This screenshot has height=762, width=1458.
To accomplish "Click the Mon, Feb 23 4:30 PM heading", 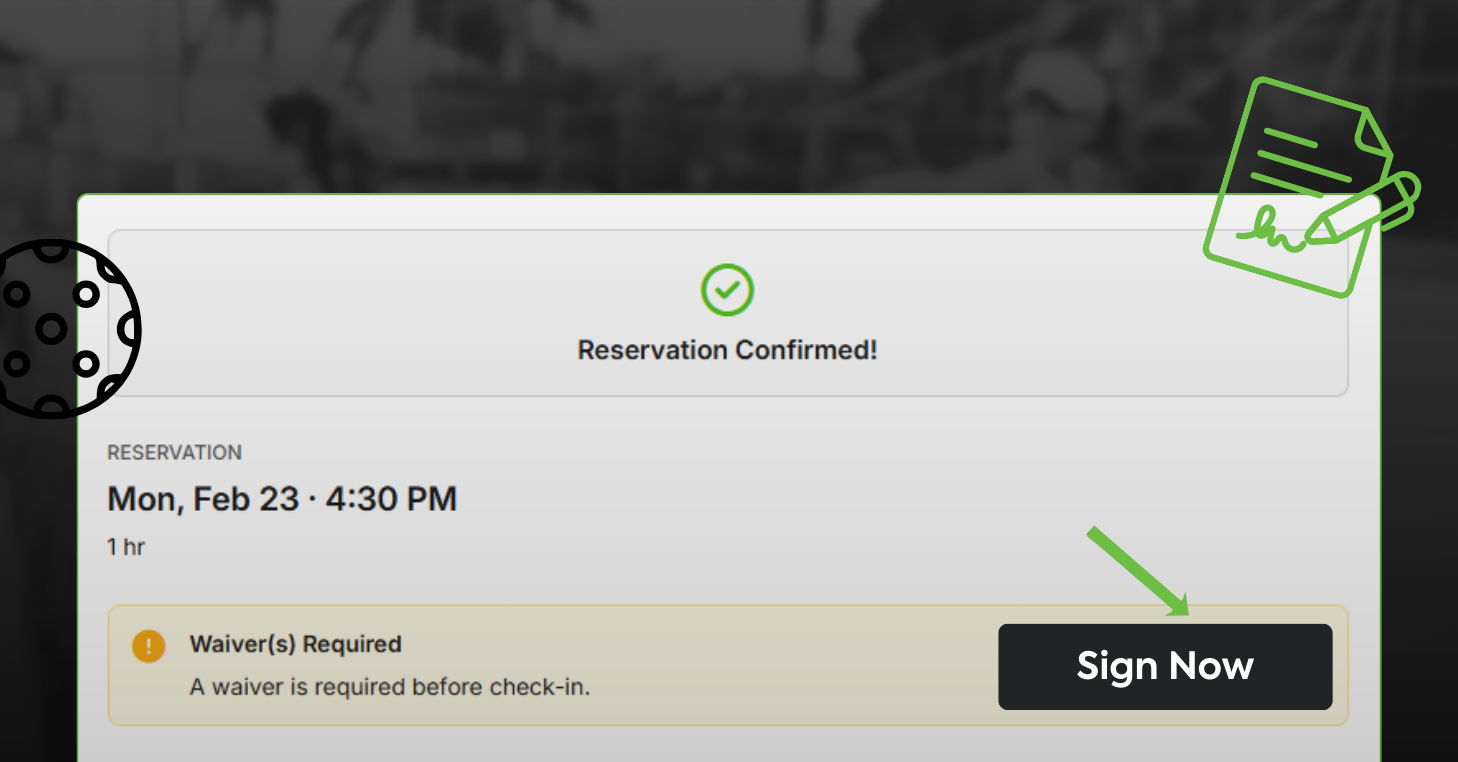I will 282,498.
